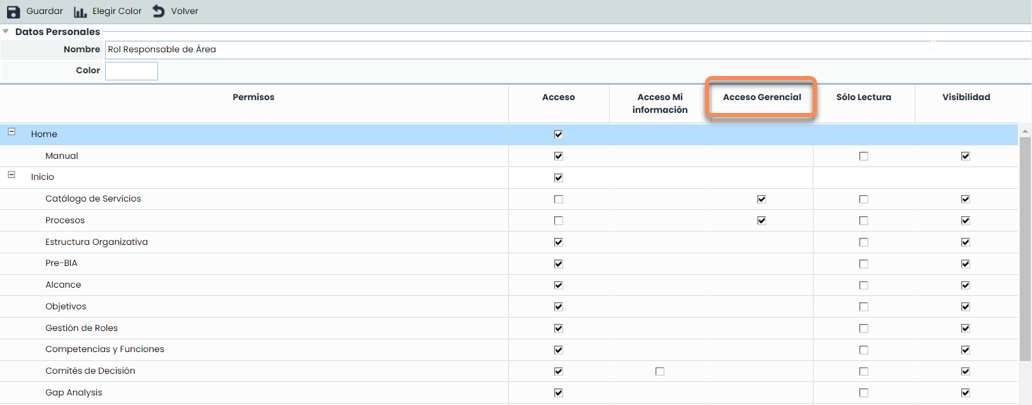Screen dimensions: 1032x405
Task: Collapse the Home tree node
Action: click(x=12, y=133)
